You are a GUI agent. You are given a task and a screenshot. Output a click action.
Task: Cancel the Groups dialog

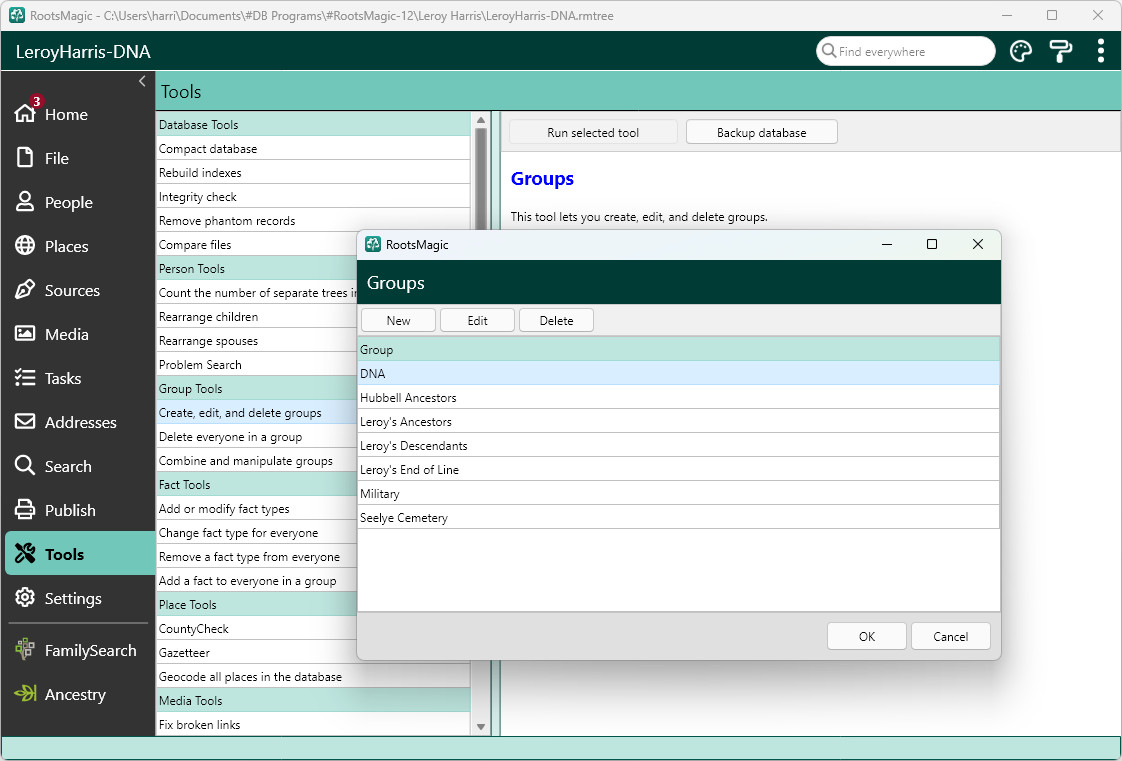coord(950,637)
